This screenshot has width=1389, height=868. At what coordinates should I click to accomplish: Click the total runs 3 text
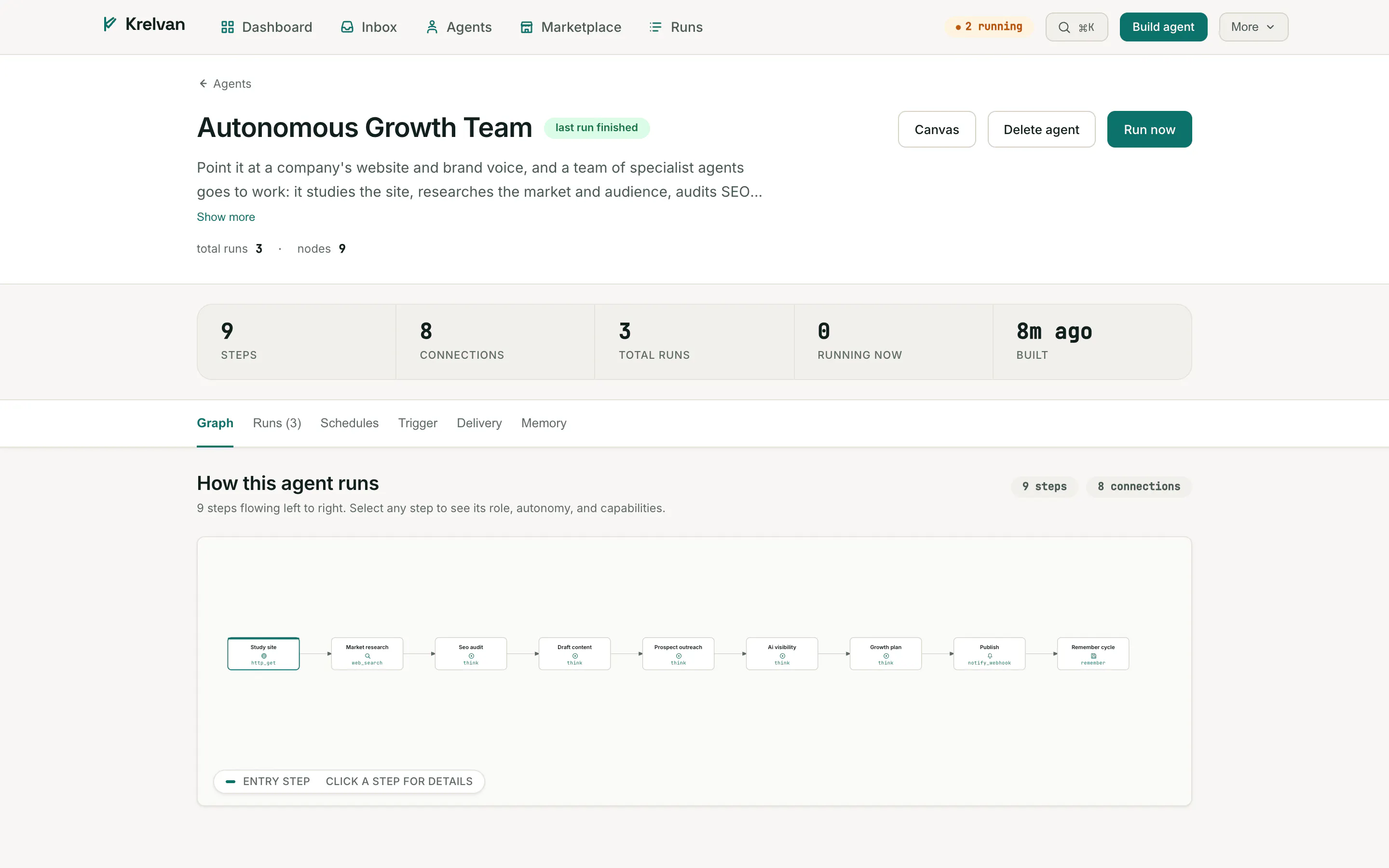(x=230, y=248)
